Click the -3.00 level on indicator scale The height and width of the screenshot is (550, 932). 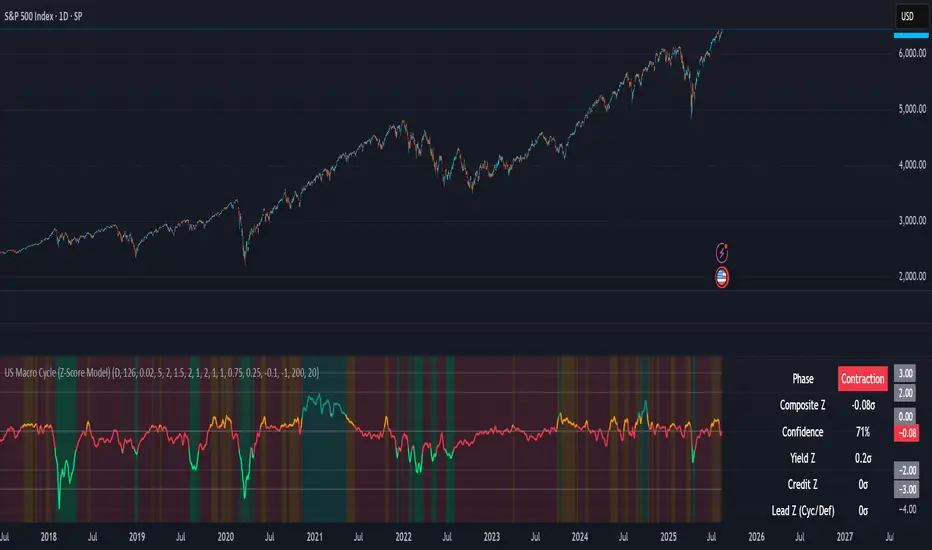(906, 489)
